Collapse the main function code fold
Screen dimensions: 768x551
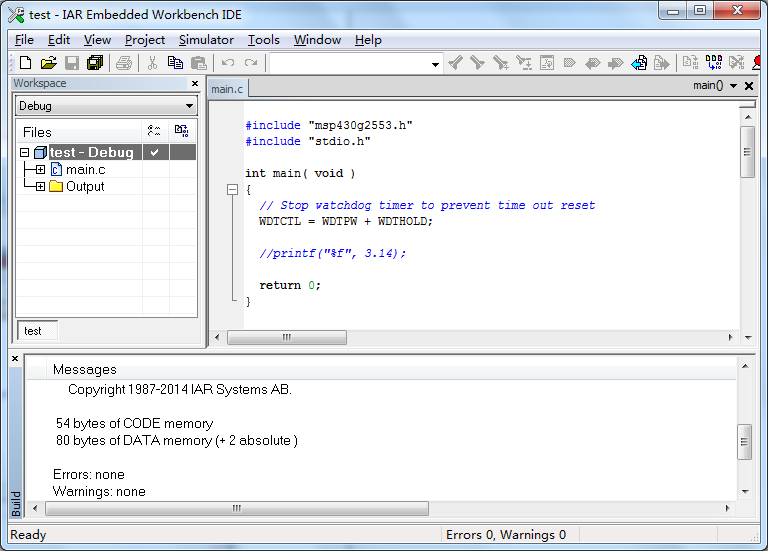[233, 190]
